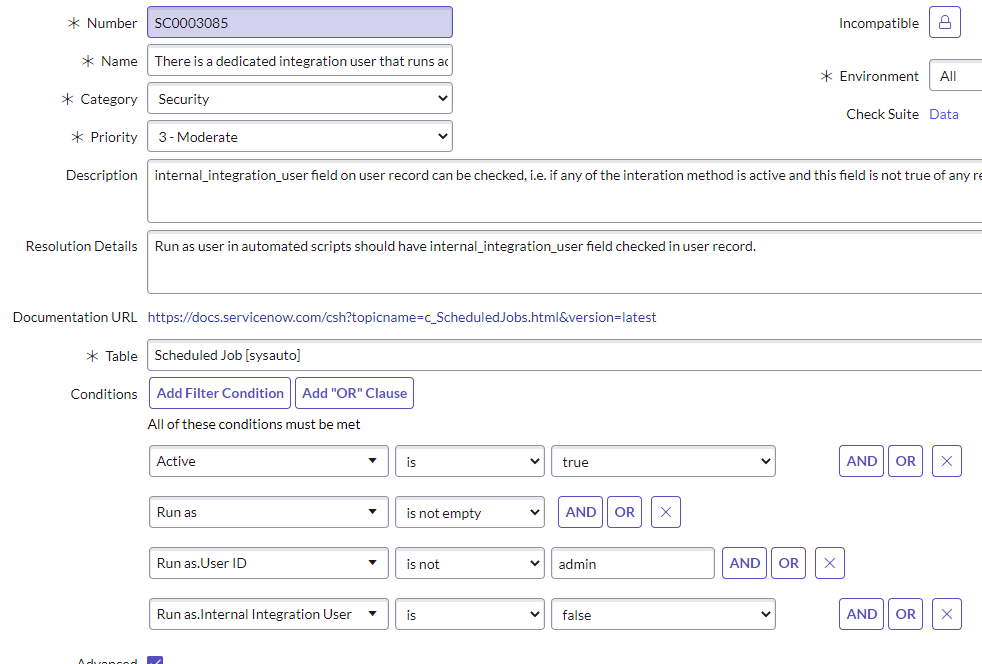Remove the Active is true condition
Viewport: 982px width, 664px height.
pos(946,461)
